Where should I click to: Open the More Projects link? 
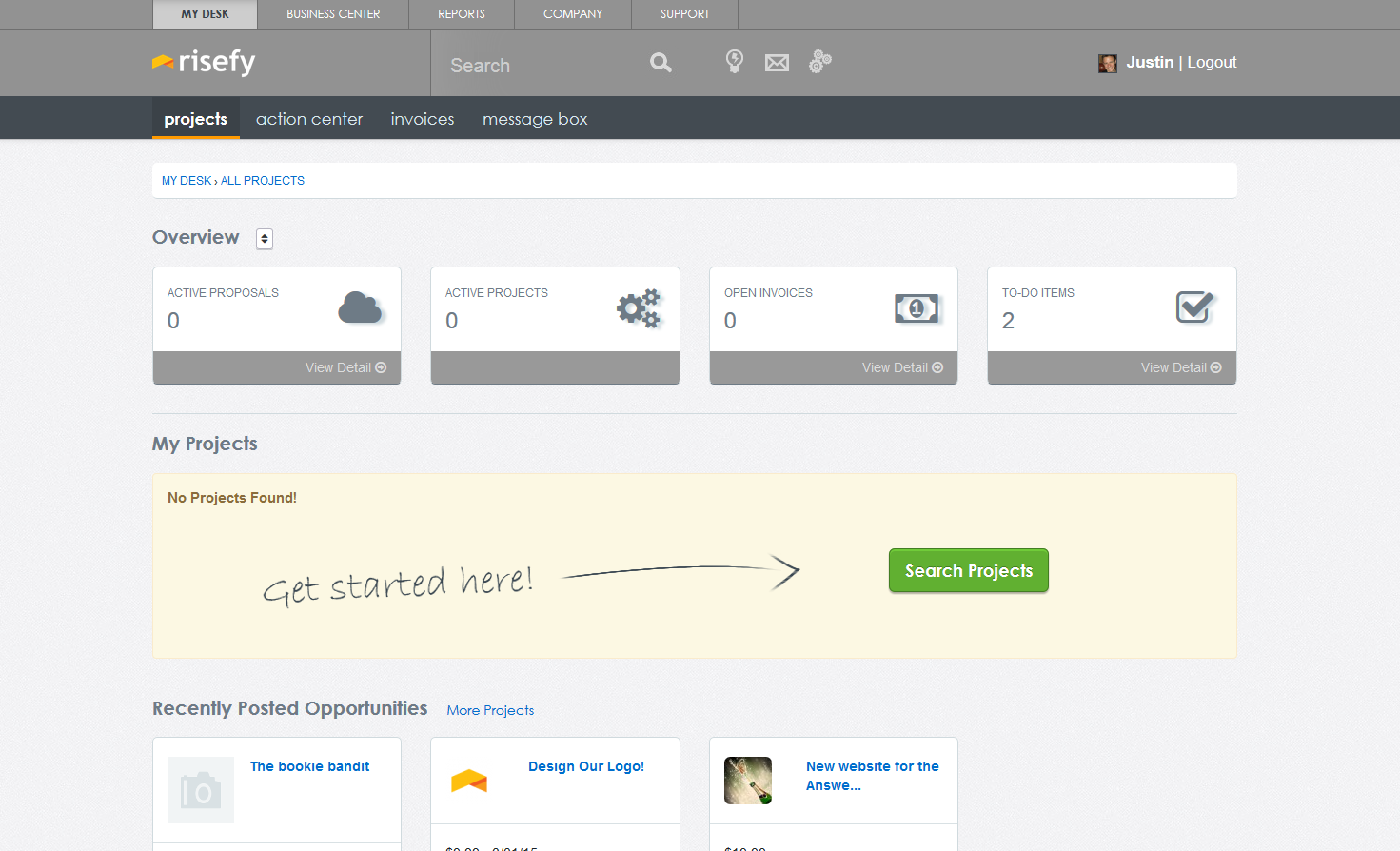pos(490,710)
